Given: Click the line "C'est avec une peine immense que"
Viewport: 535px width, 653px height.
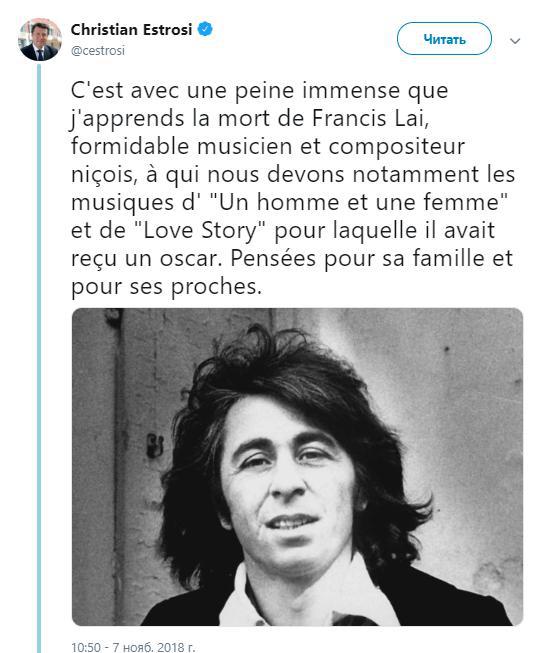Looking at the screenshot, I should click(259, 91).
